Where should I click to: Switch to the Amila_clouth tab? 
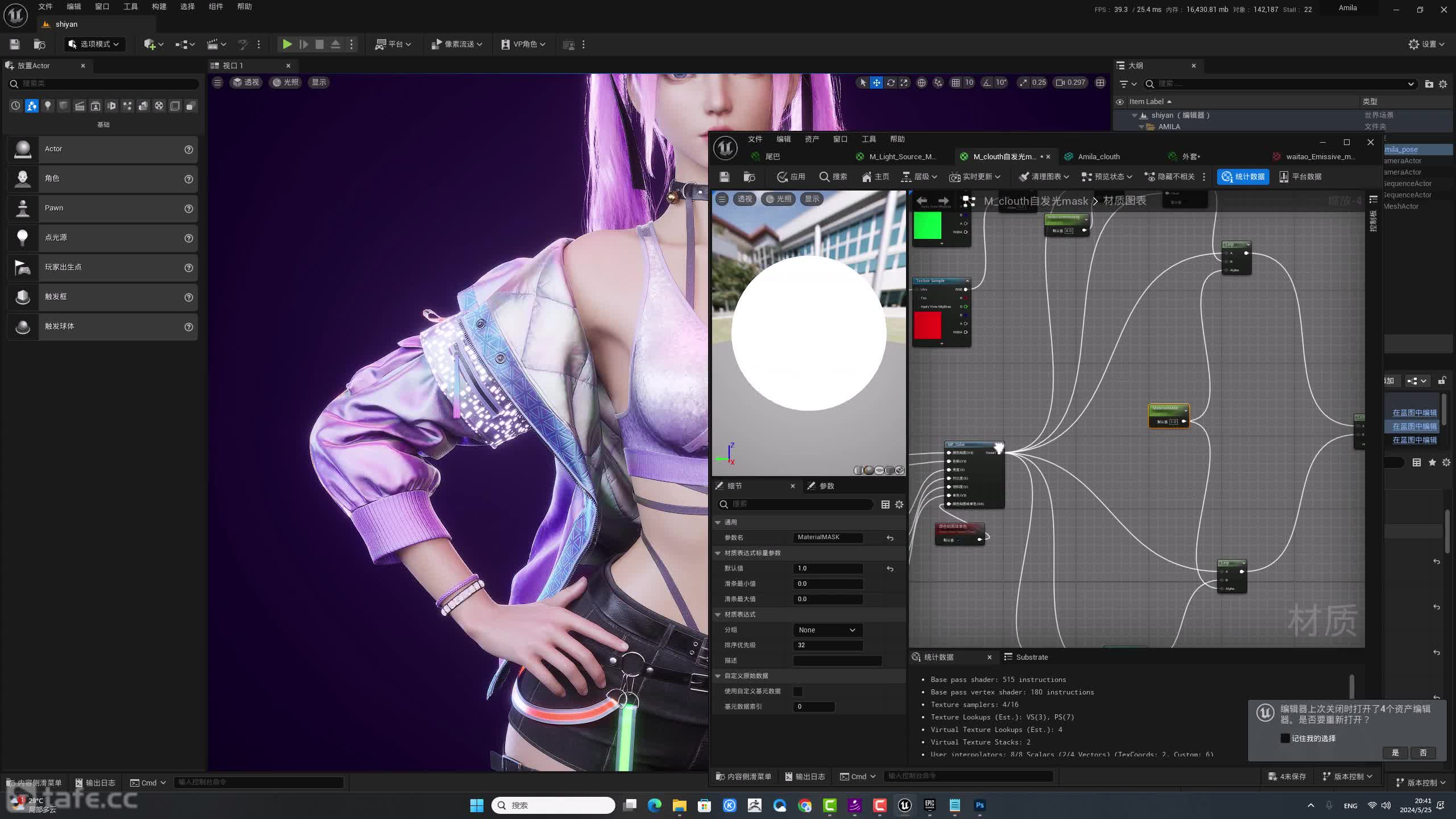tap(1098, 157)
